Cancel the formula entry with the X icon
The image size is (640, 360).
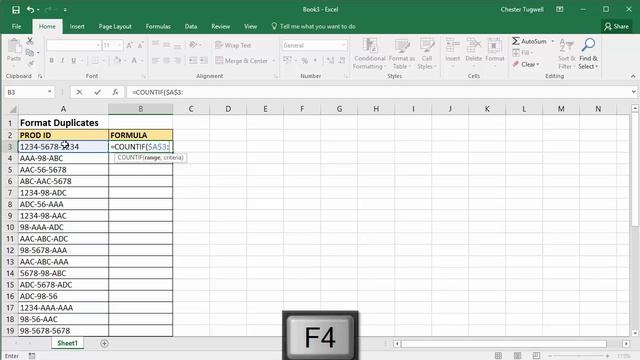[79, 92]
